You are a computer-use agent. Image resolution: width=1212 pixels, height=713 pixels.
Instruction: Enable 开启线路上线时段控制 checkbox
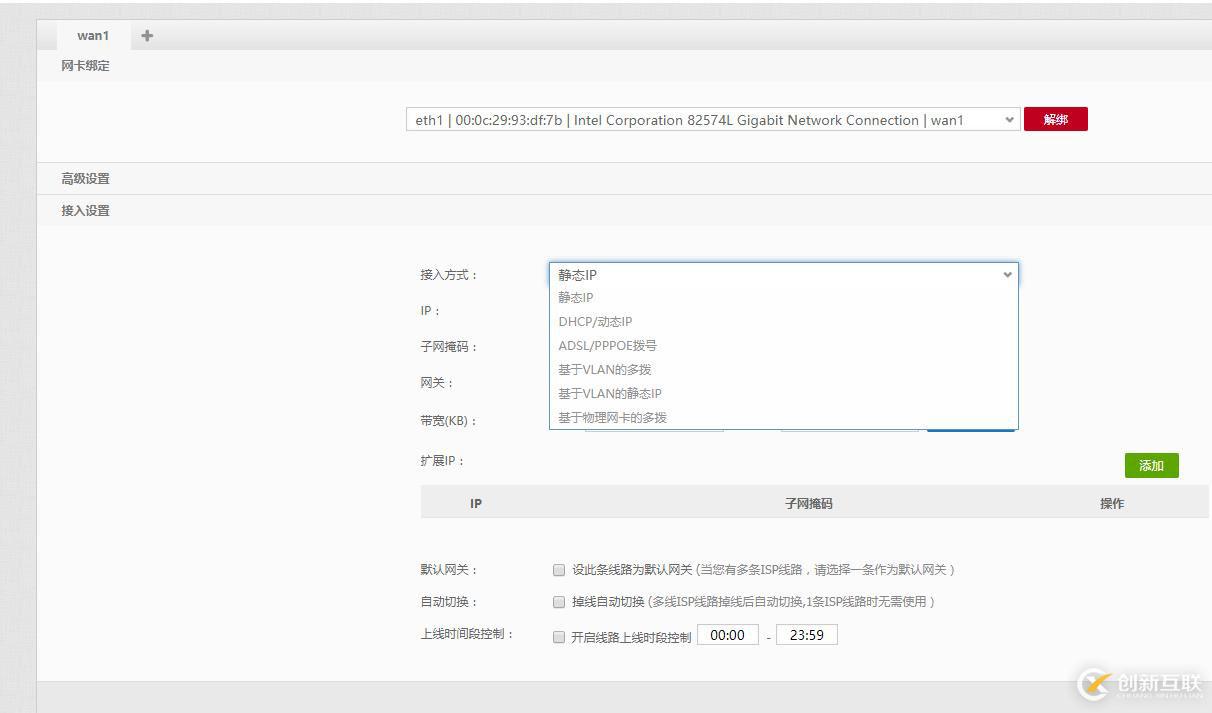pos(559,634)
